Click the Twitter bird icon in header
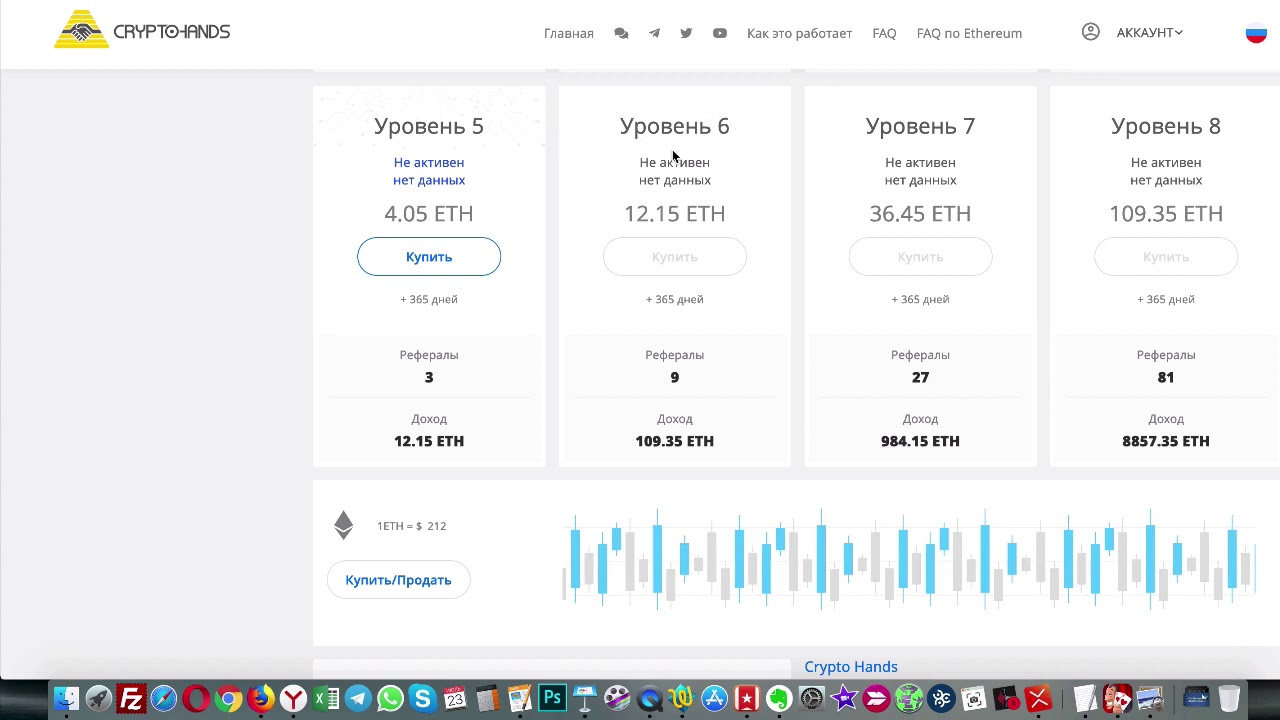The image size is (1280, 720). pos(686,33)
